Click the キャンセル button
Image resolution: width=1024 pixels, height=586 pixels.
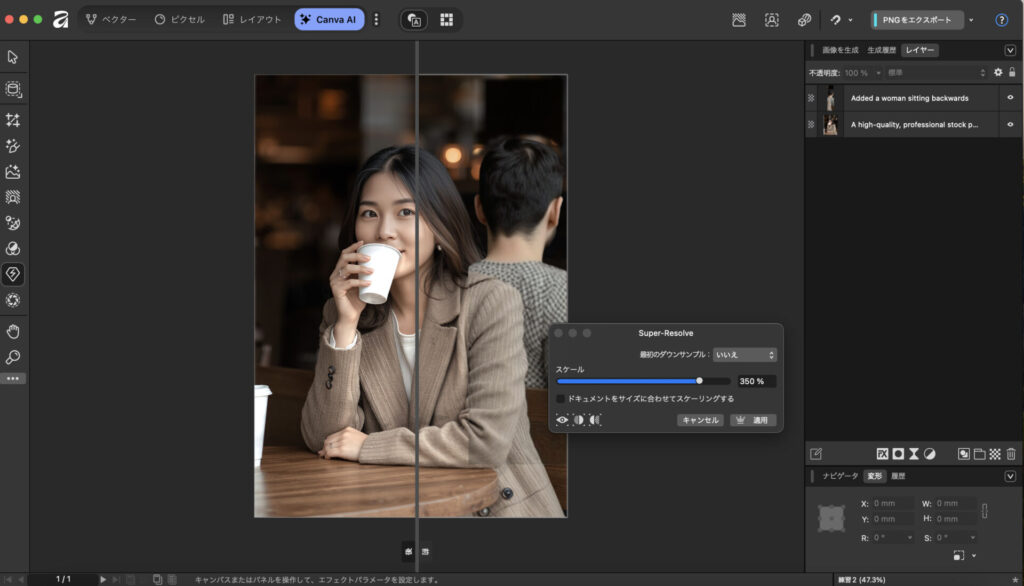699,420
